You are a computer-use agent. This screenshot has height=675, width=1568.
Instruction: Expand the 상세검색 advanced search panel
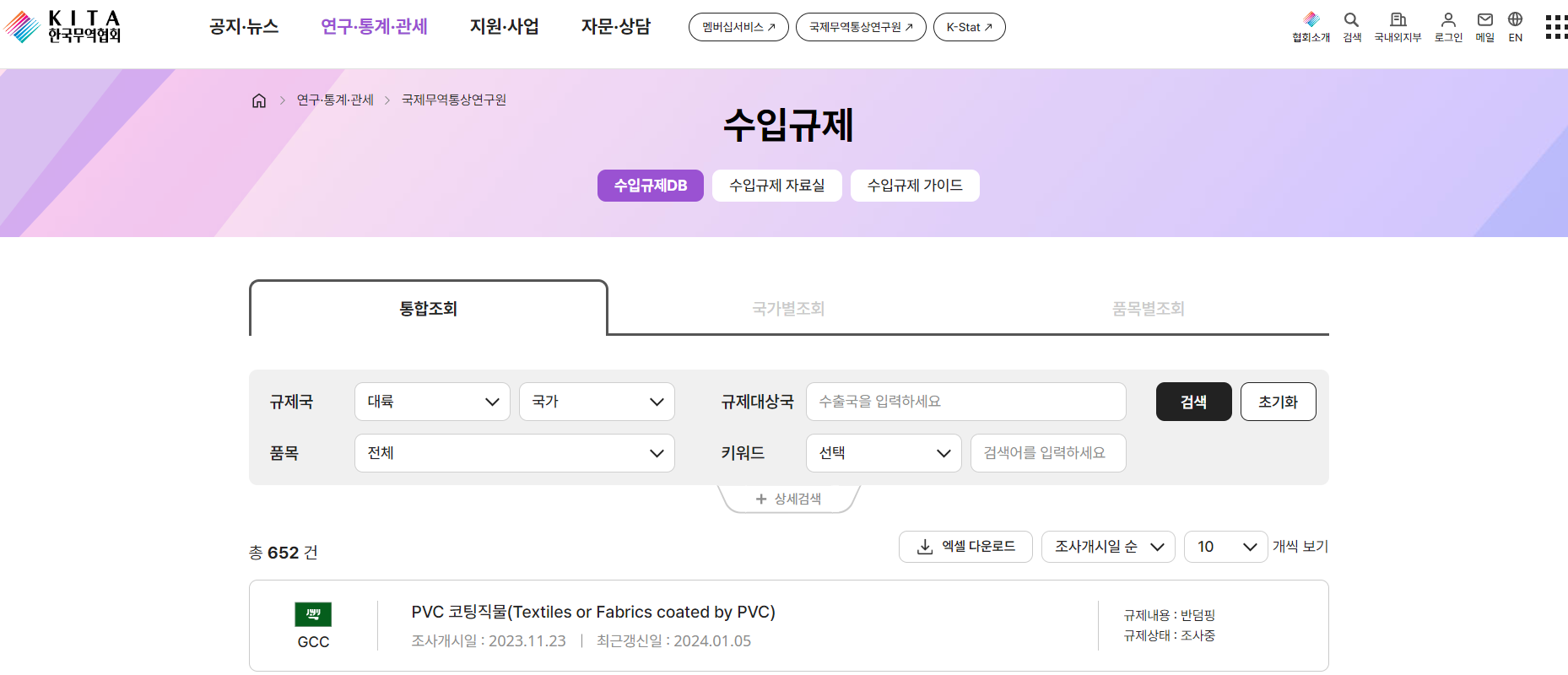(788, 499)
